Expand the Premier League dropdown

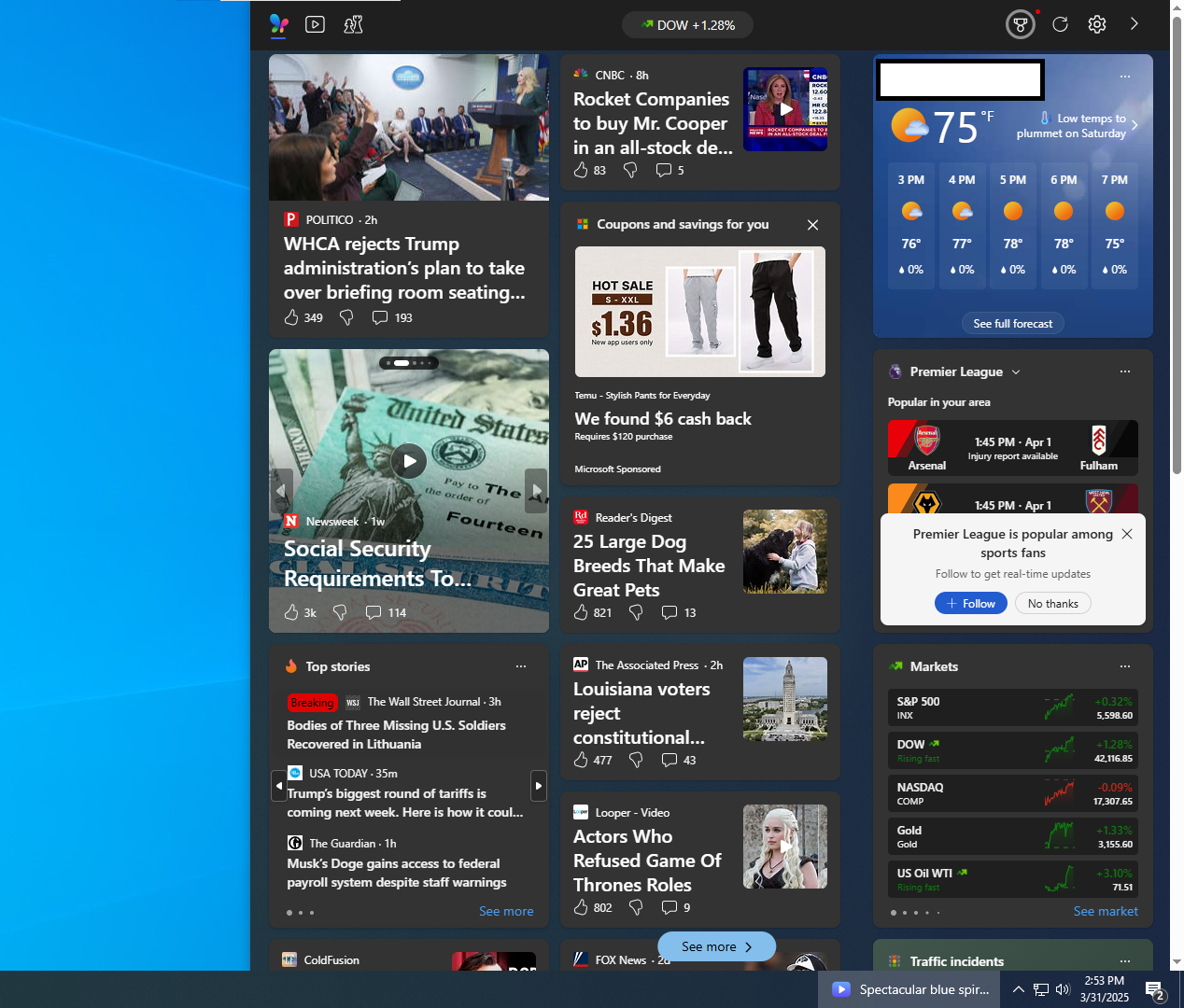point(1015,371)
